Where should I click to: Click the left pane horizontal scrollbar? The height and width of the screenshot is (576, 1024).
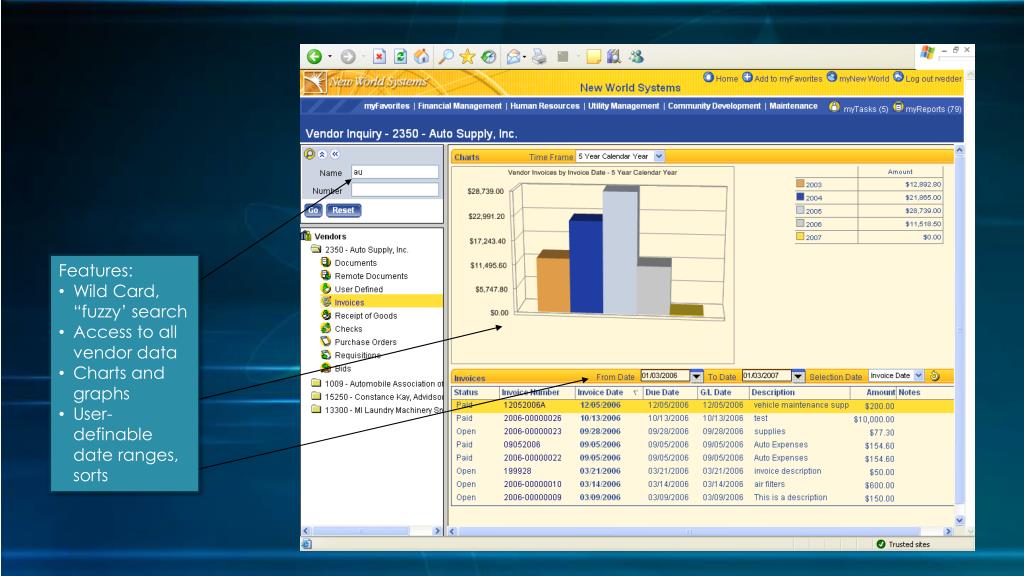pos(372,531)
